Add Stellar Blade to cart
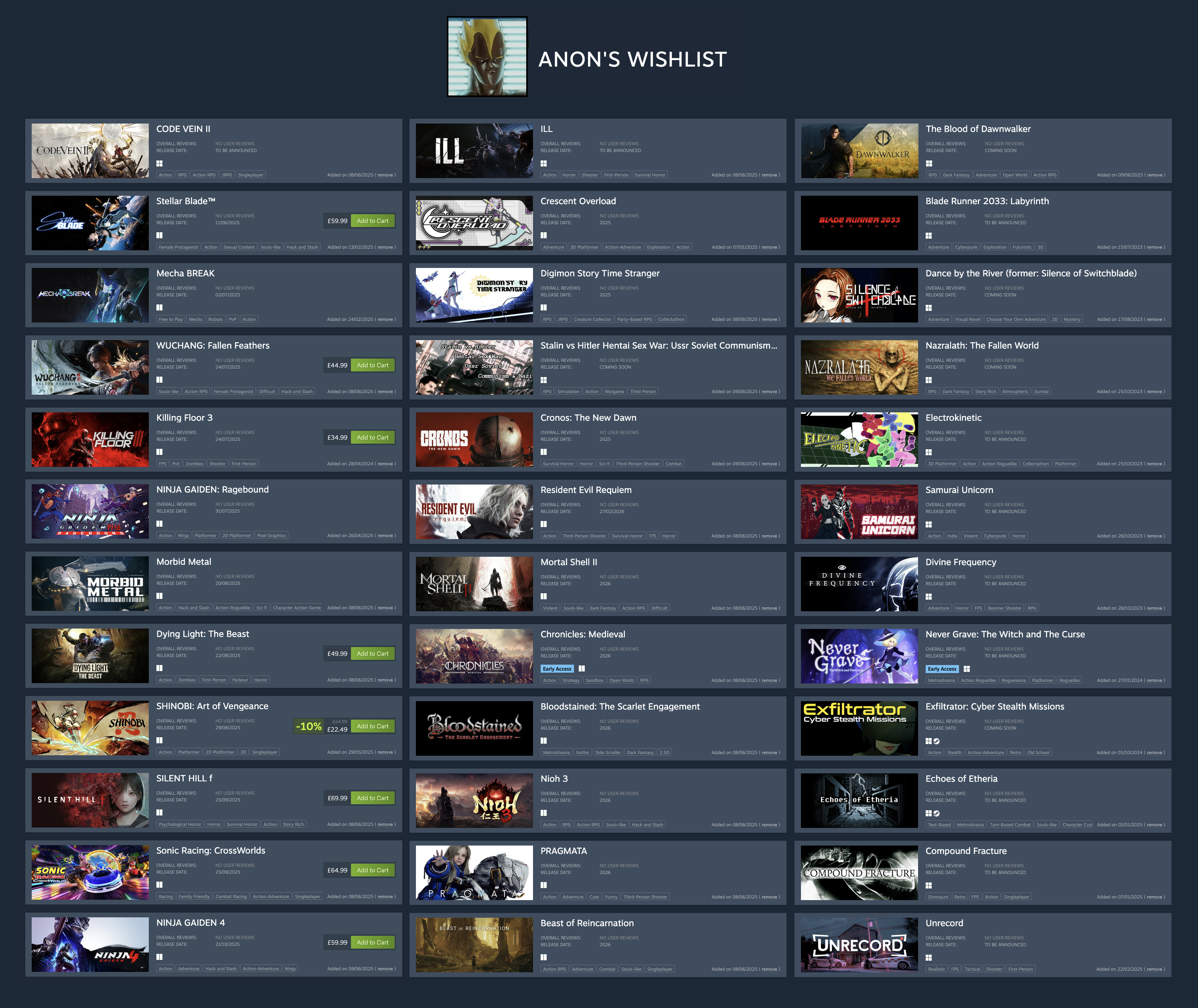Screen dimensions: 1198x1008 pyautogui.click(x=373, y=221)
